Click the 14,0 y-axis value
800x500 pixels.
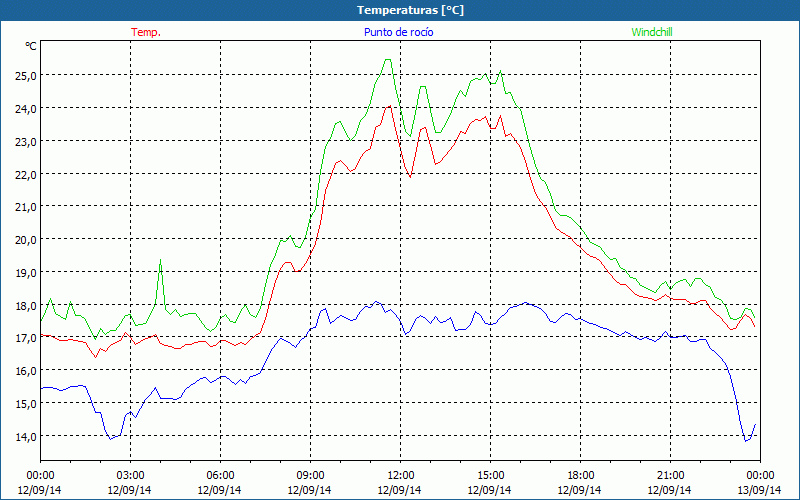pos(26,436)
